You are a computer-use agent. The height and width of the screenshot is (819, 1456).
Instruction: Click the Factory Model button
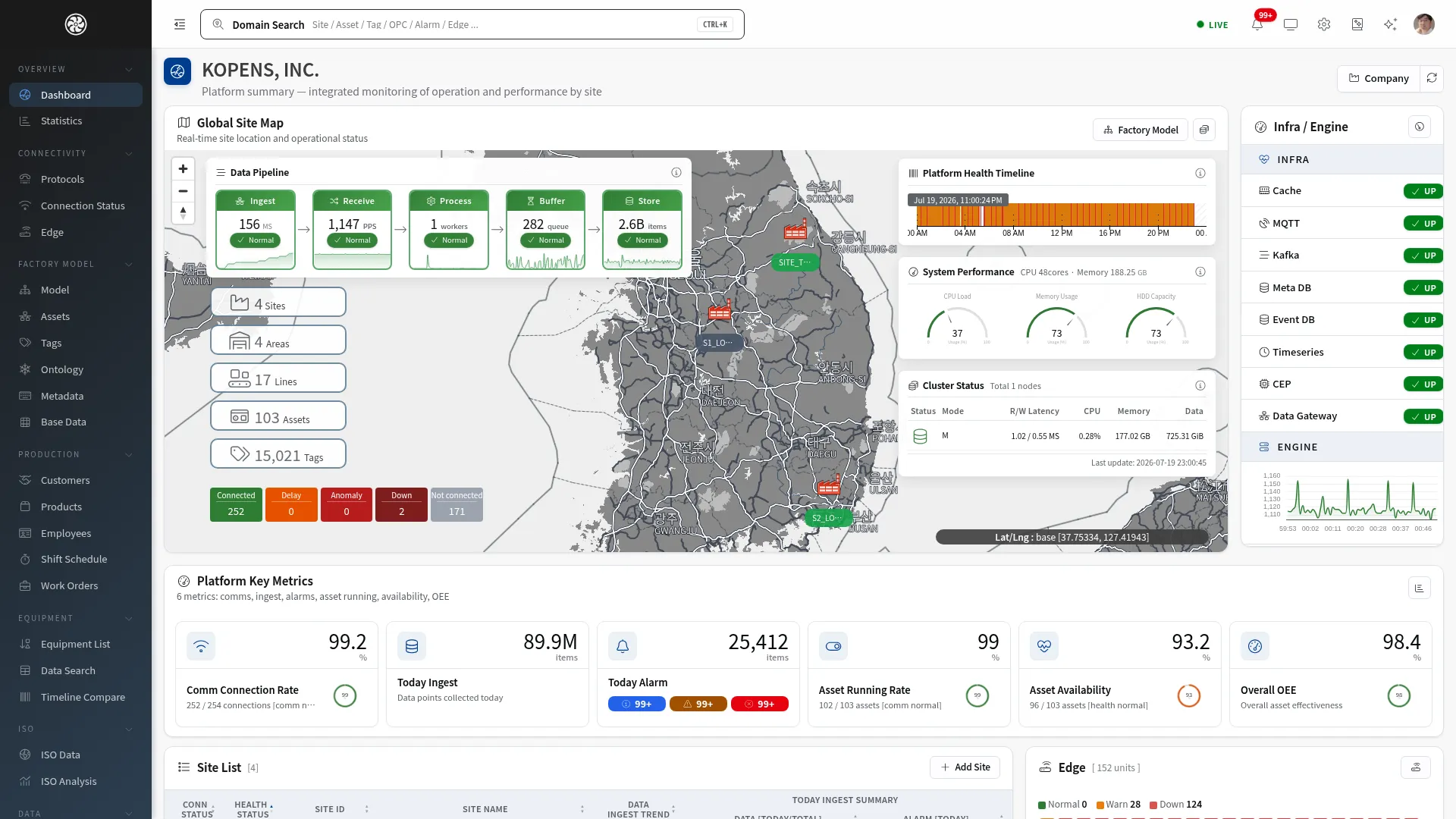pos(1141,130)
